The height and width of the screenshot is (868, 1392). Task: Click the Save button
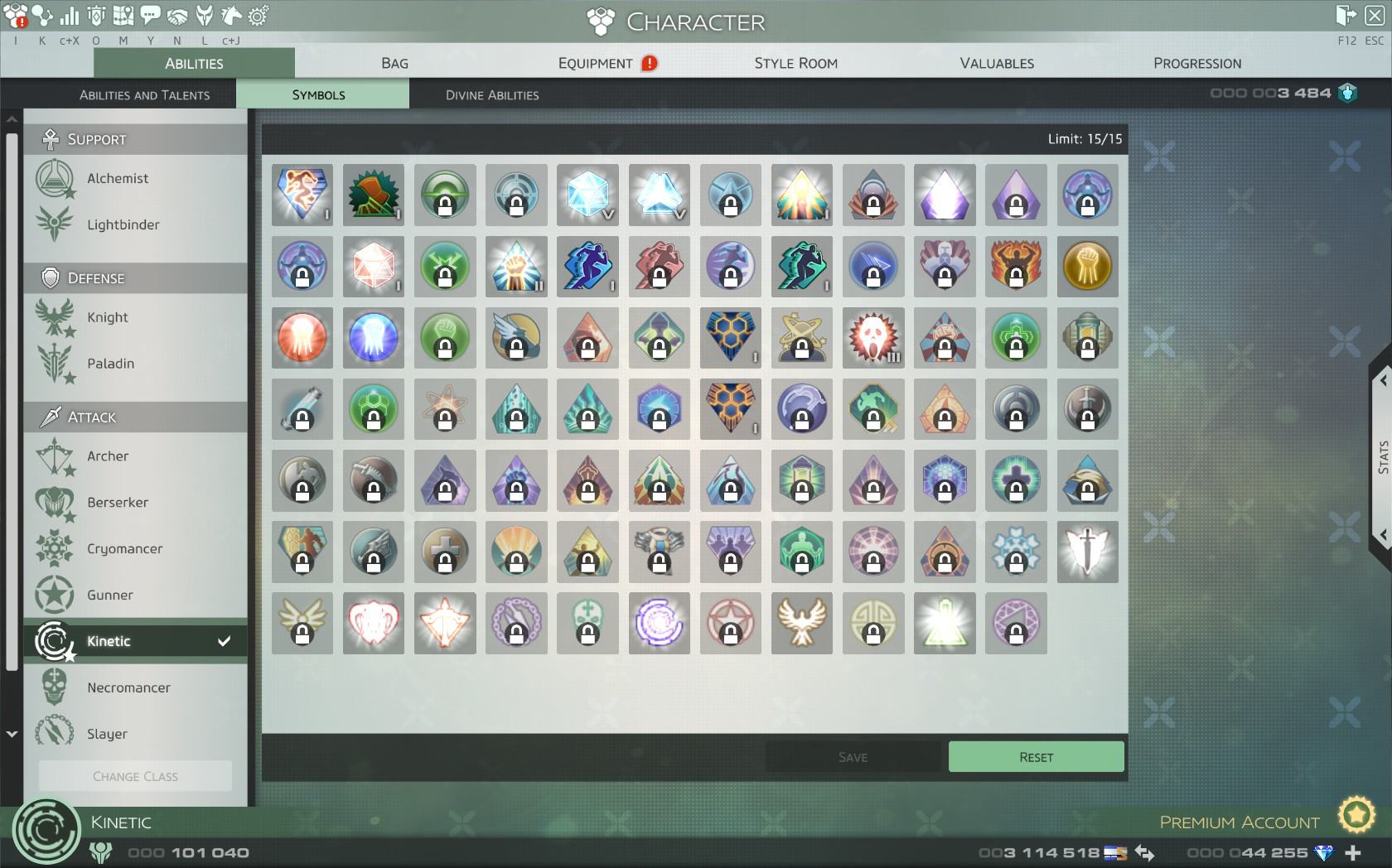click(853, 757)
